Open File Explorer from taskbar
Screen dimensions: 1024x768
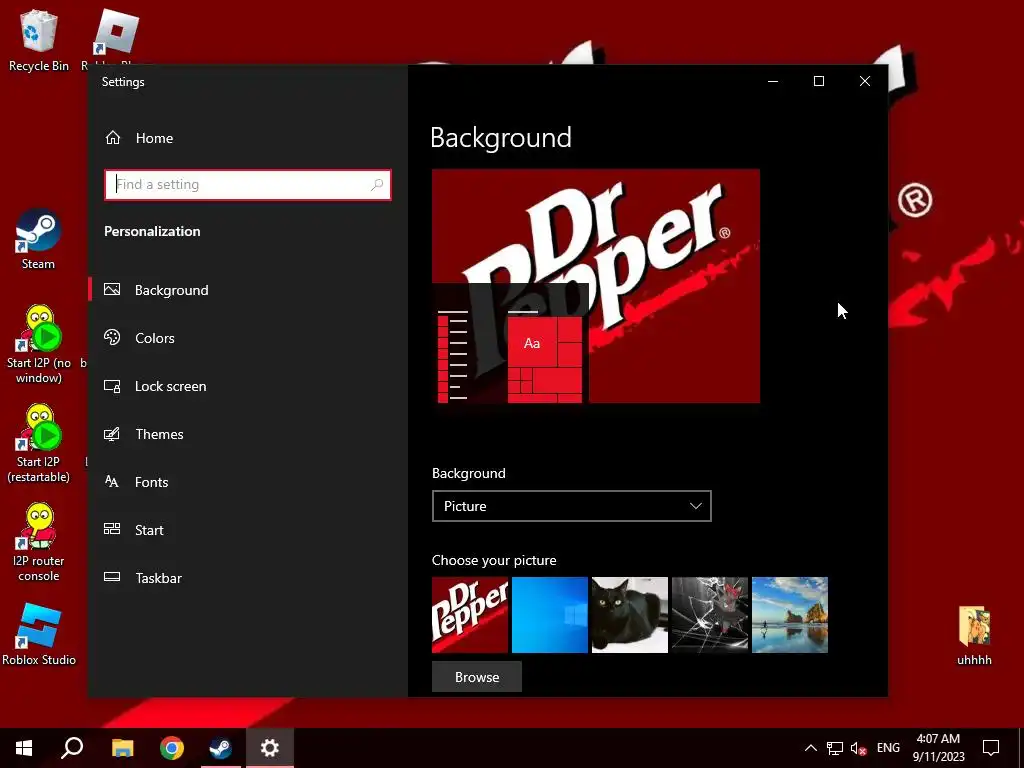point(122,748)
